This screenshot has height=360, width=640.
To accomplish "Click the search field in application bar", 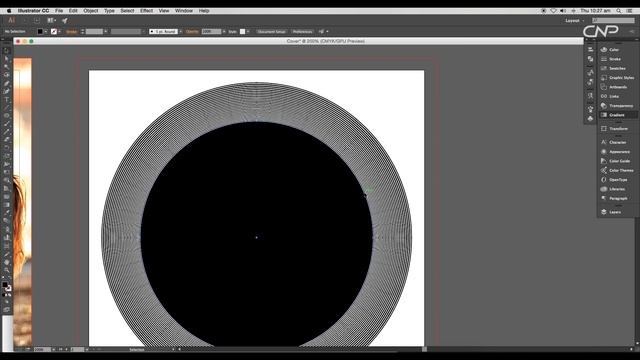I will coord(613,20).
